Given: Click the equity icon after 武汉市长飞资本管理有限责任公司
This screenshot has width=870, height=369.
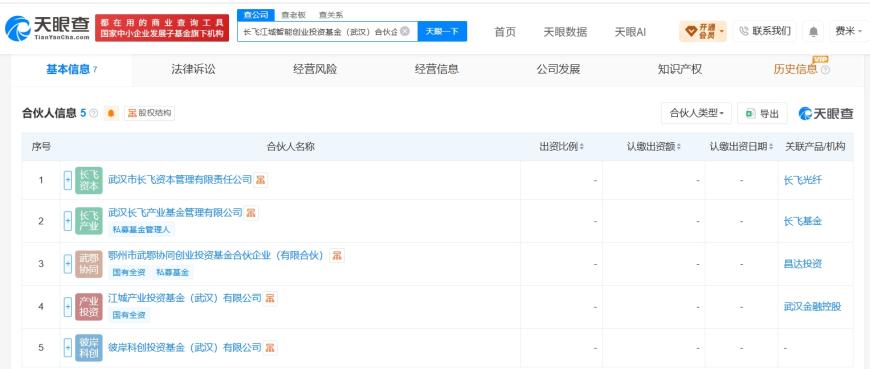Looking at the screenshot, I should tap(260, 180).
